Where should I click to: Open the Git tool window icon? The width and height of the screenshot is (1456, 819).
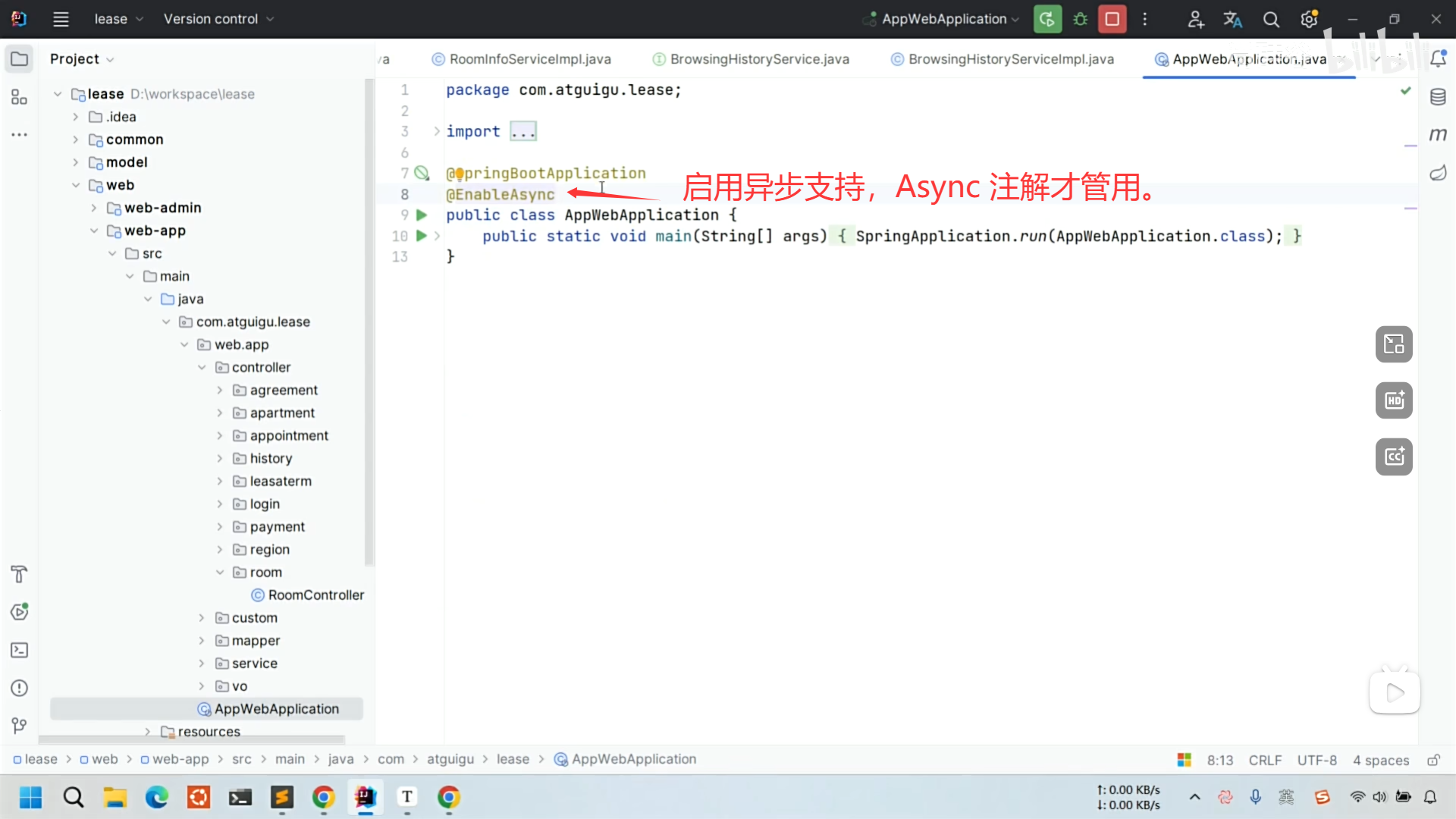pos(19,726)
